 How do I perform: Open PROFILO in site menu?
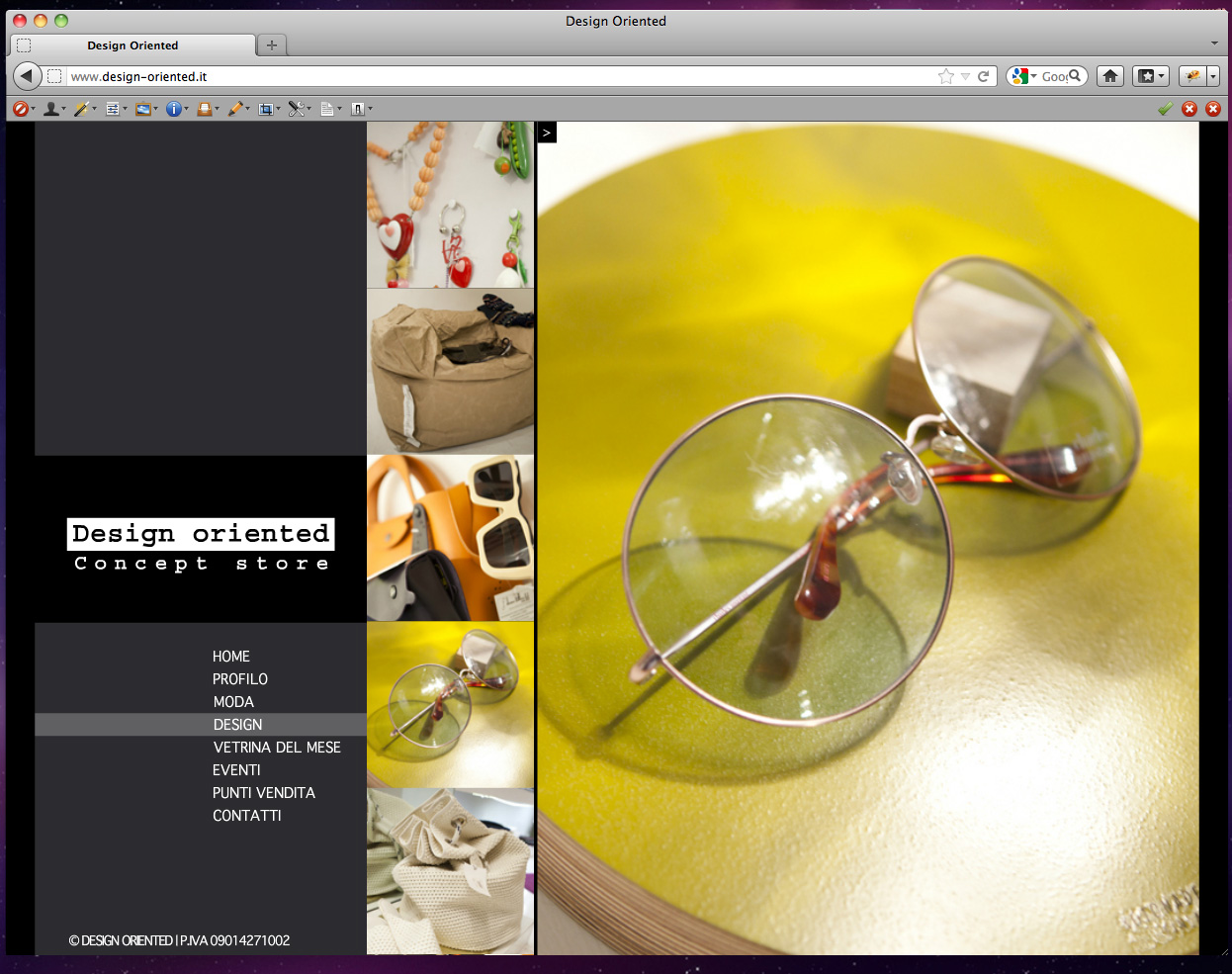tap(240, 679)
